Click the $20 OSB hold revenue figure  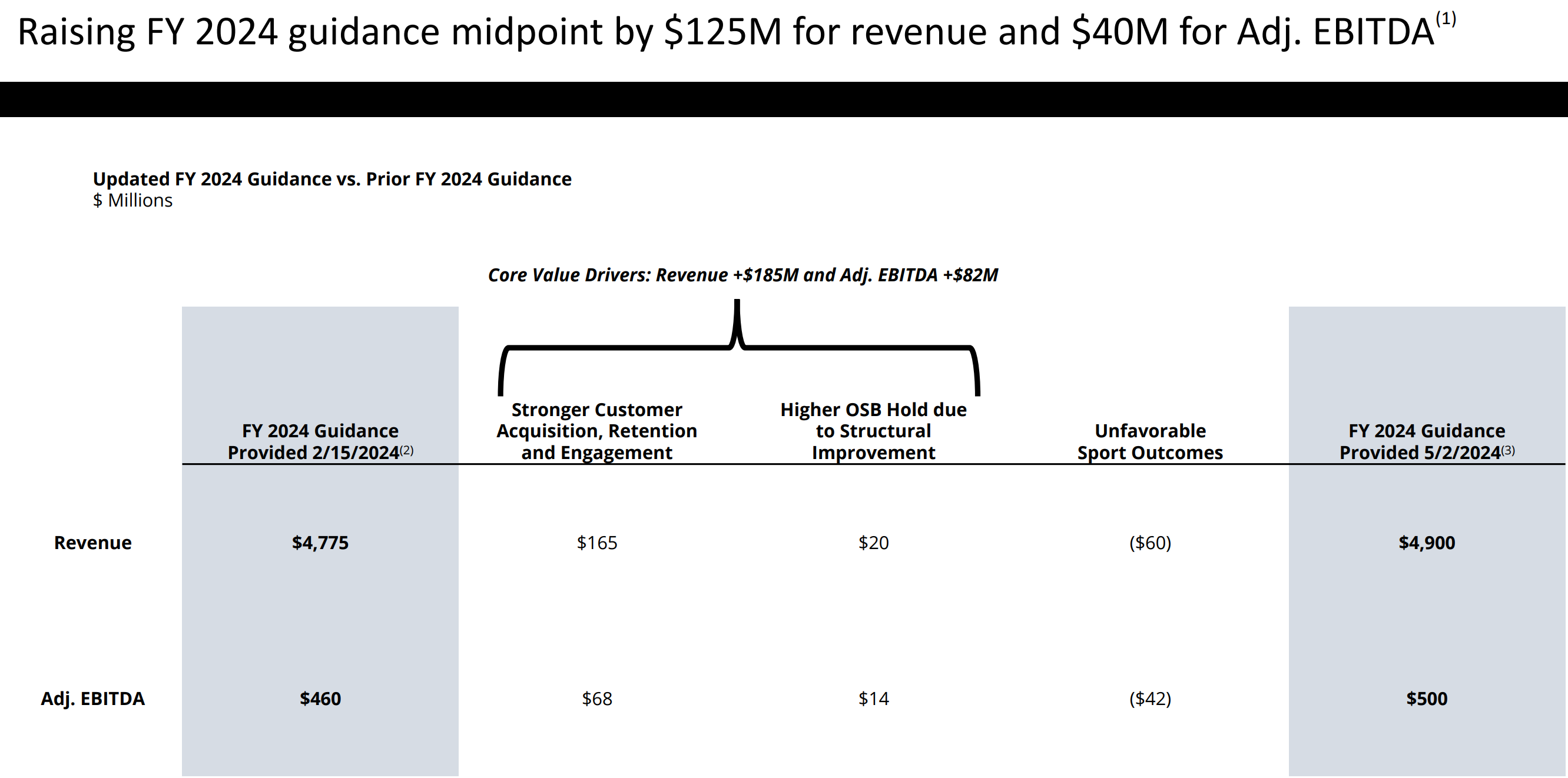coord(873,543)
